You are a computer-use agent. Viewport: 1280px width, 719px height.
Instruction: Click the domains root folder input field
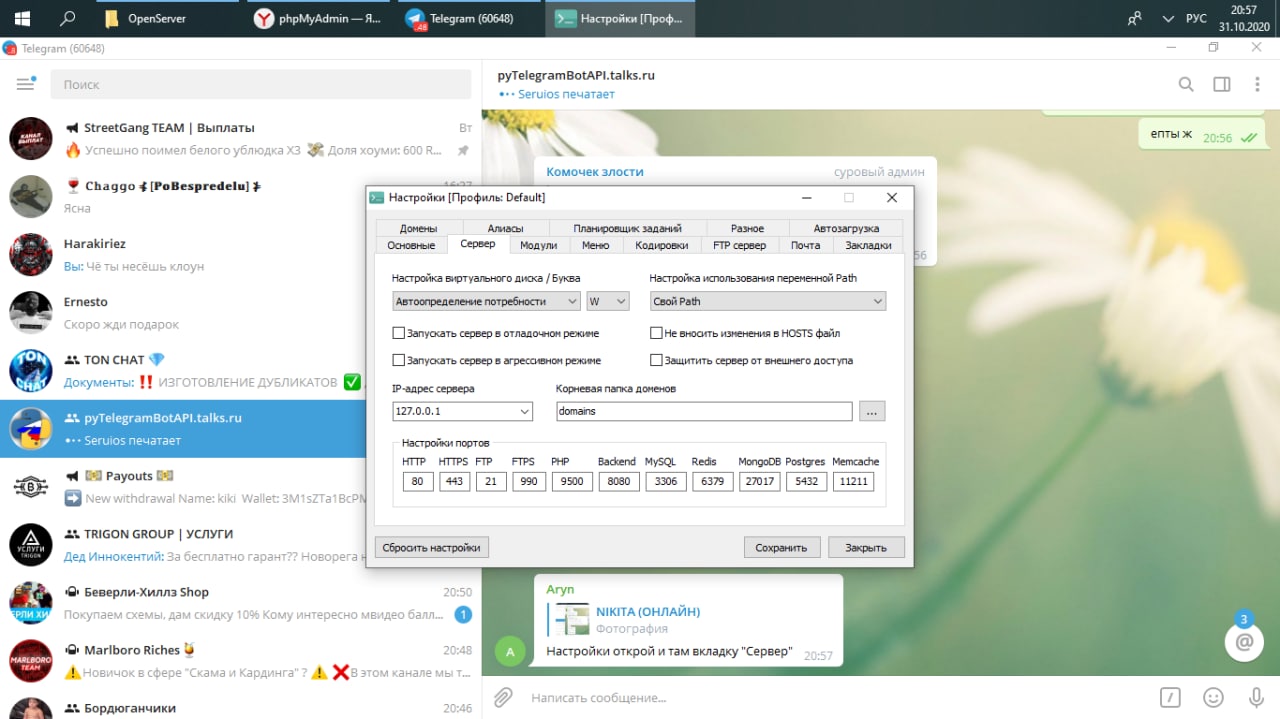[x=704, y=411]
